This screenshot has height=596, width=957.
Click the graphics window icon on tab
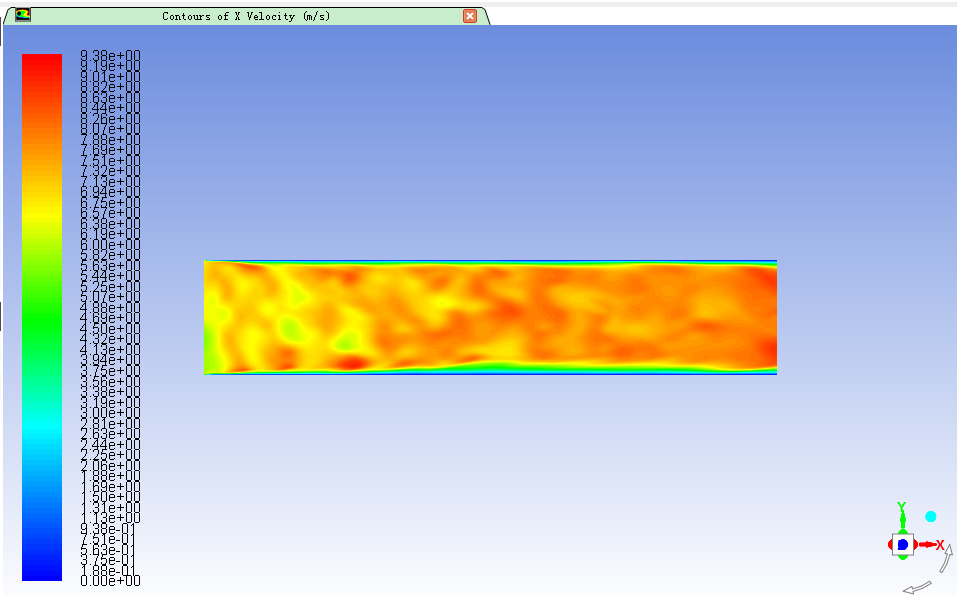tap(23, 15)
